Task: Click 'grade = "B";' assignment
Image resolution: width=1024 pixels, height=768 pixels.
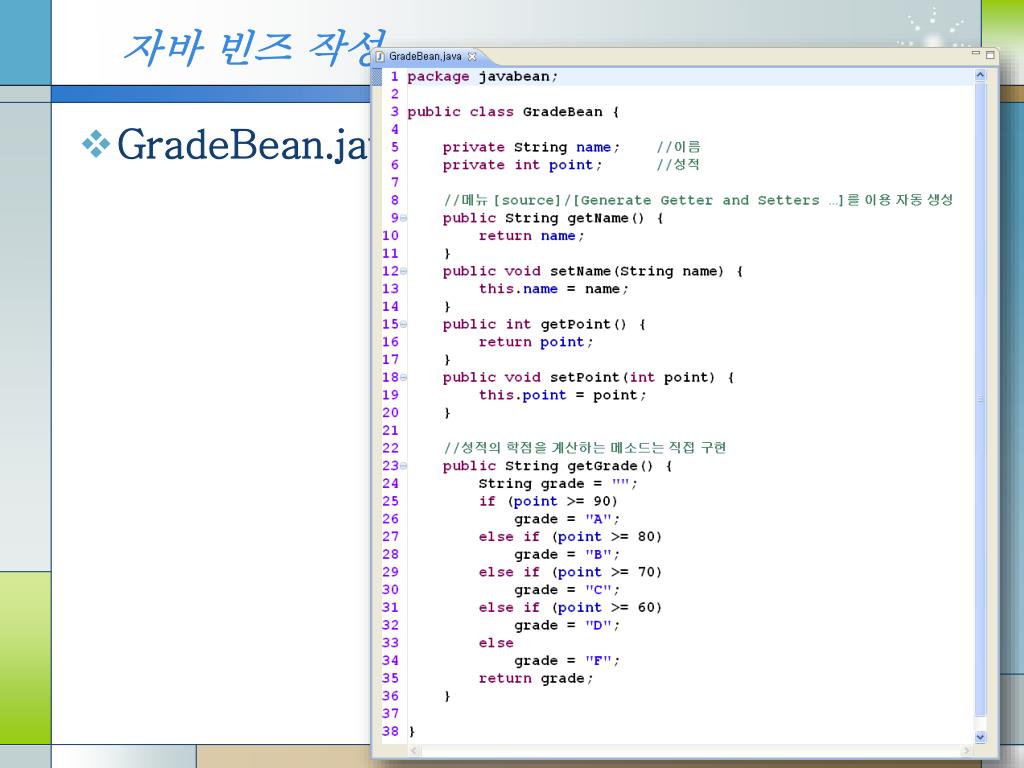Action: pyautogui.click(x=566, y=554)
